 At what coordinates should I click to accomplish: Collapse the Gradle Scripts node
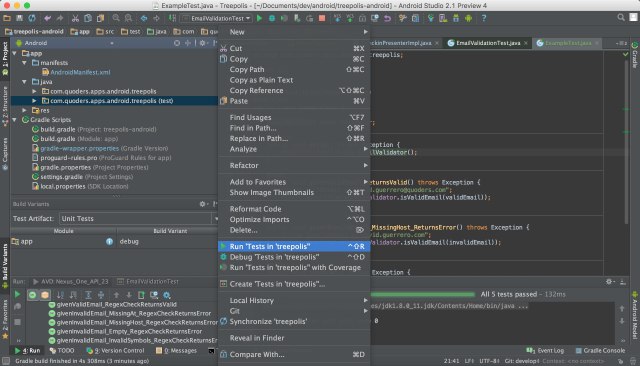coord(15,120)
